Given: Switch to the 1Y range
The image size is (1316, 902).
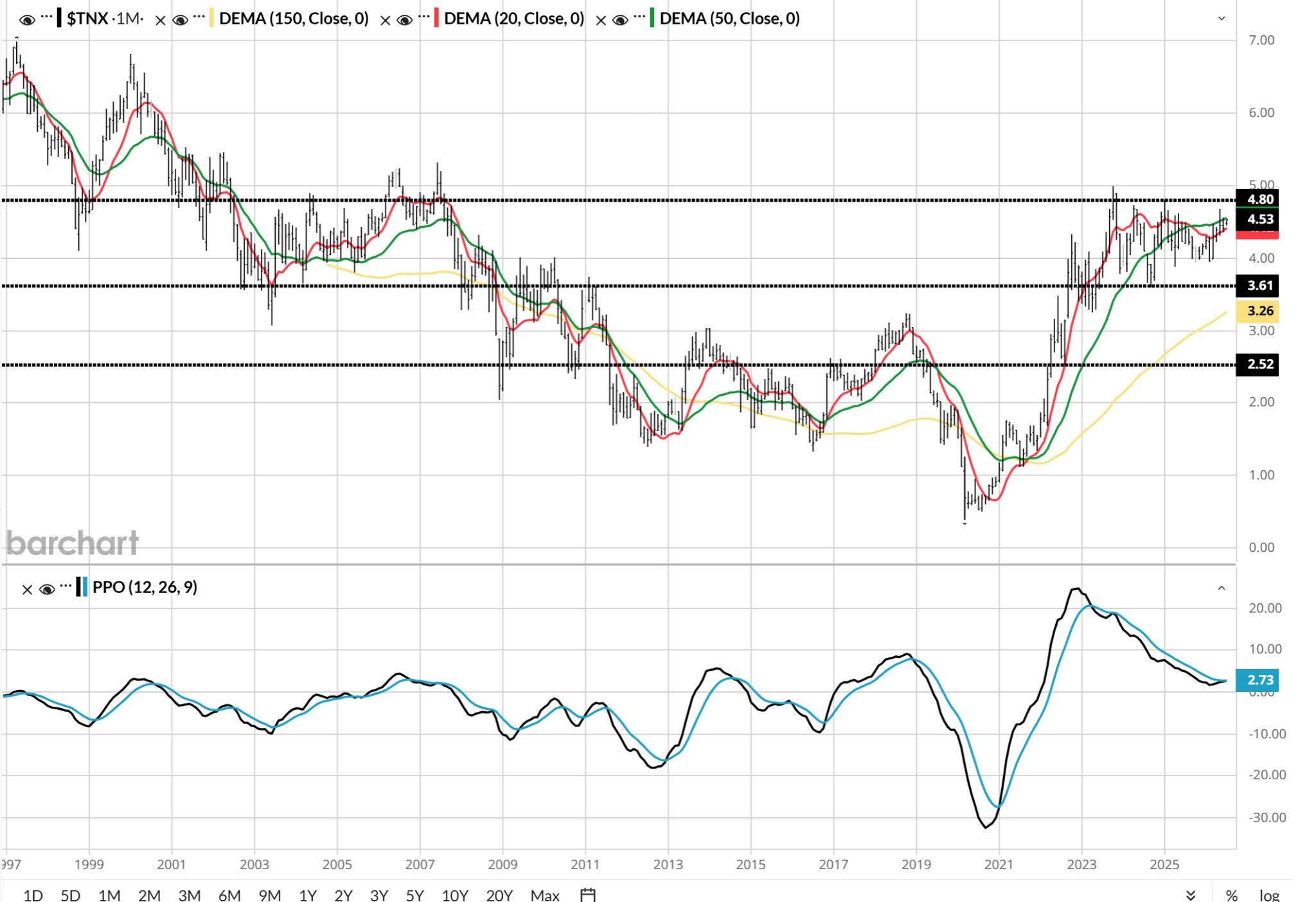Looking at the screenshot, I should click(x=308, y=895).
